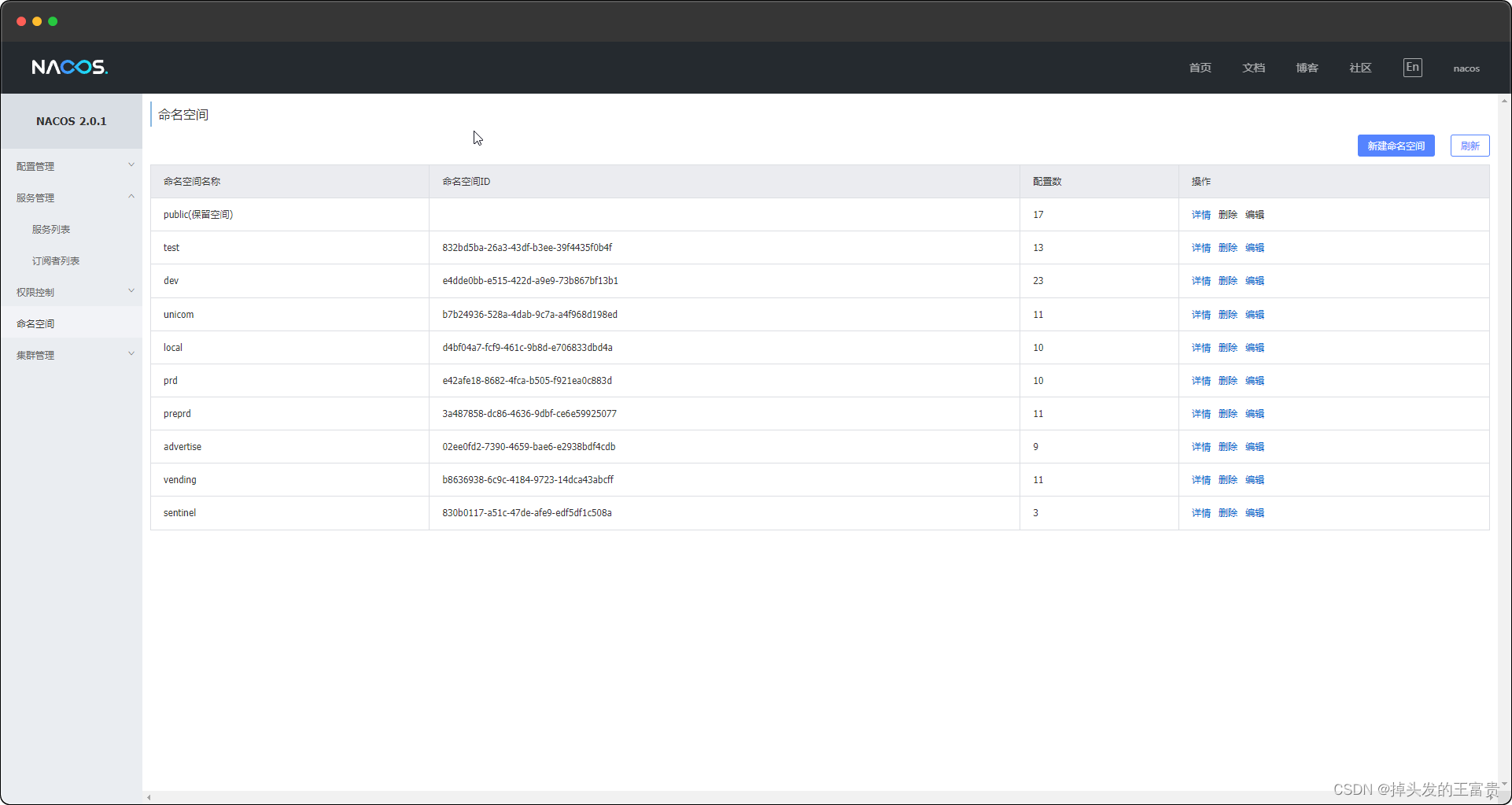Delete the test namespace

(1227, 248)
